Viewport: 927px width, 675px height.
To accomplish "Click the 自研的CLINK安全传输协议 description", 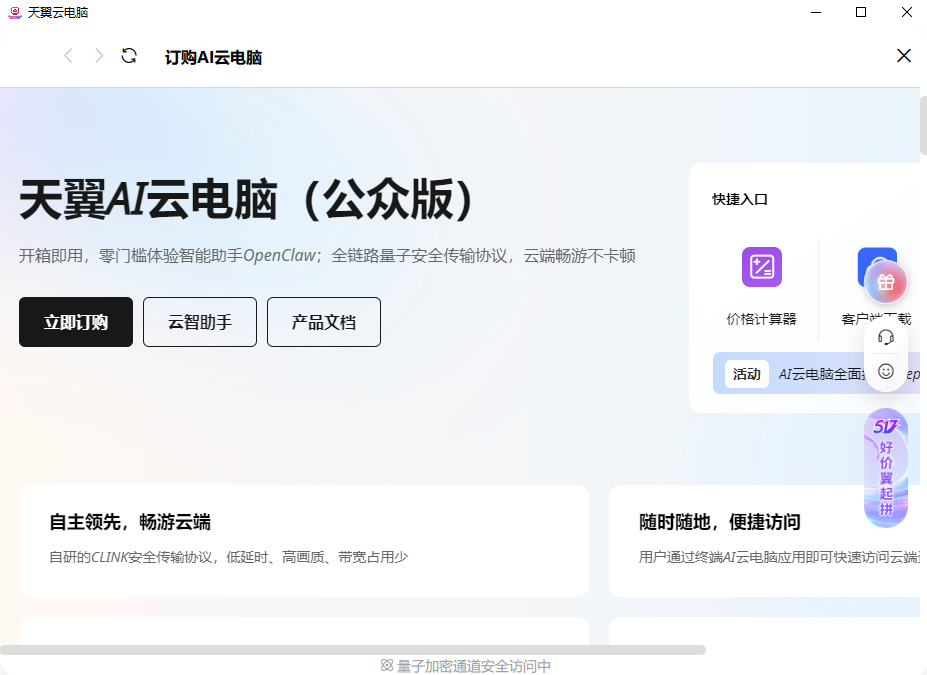I will pyautogui.click(x=229, y=557).
